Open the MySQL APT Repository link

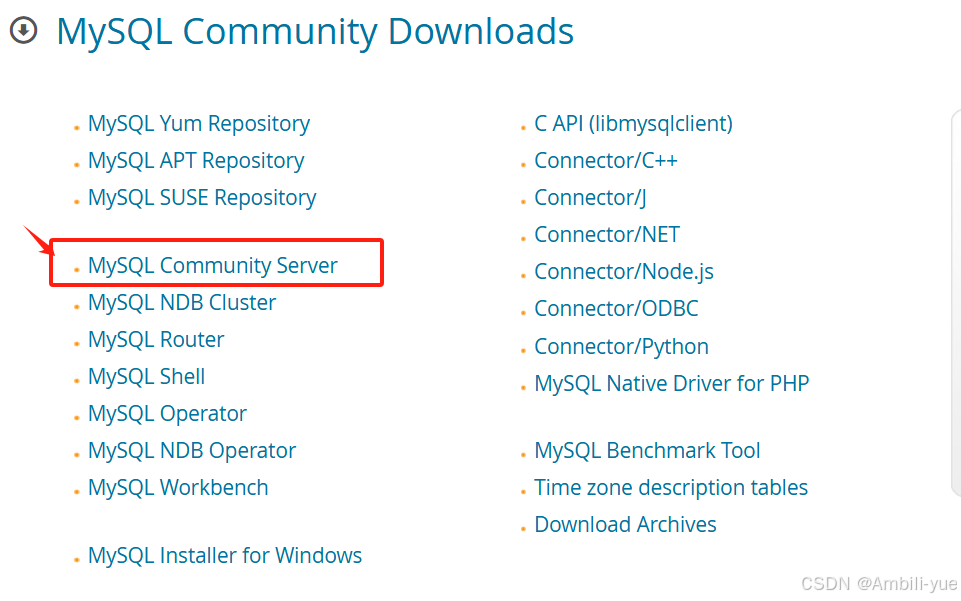tap(196, 161)
